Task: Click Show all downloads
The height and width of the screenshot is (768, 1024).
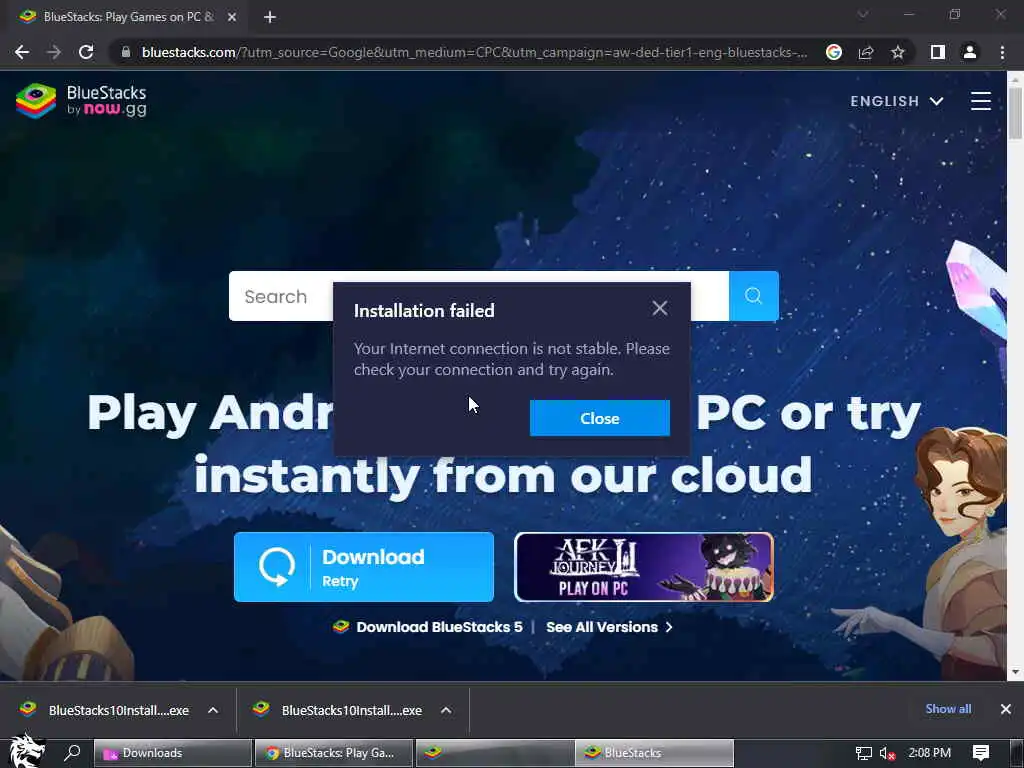Action: [948, 709]
